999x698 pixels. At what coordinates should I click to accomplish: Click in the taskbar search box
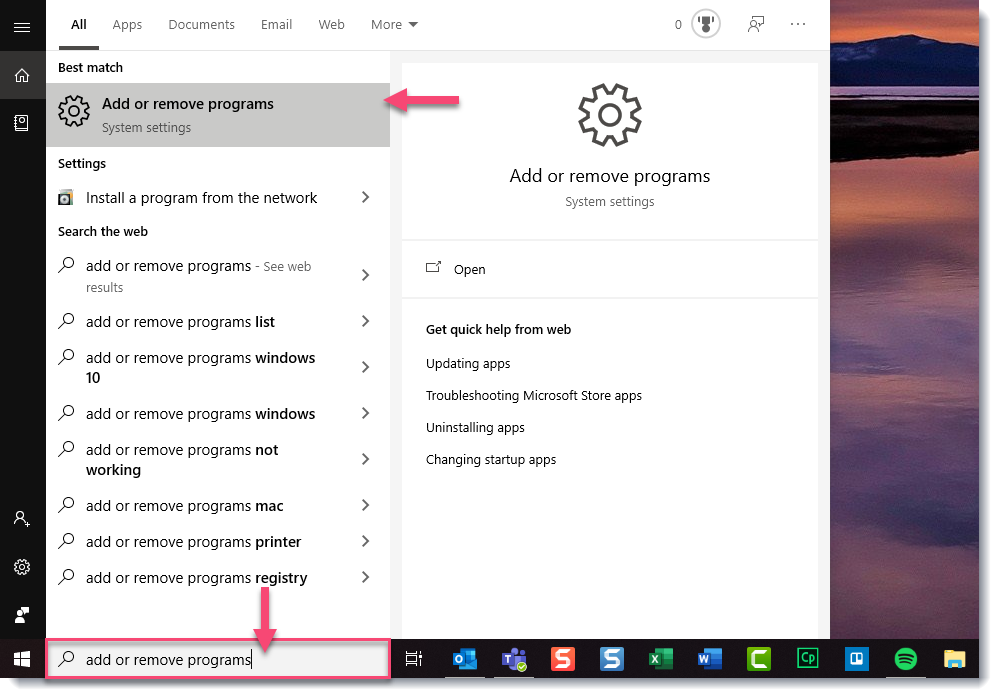click(218, 659)
